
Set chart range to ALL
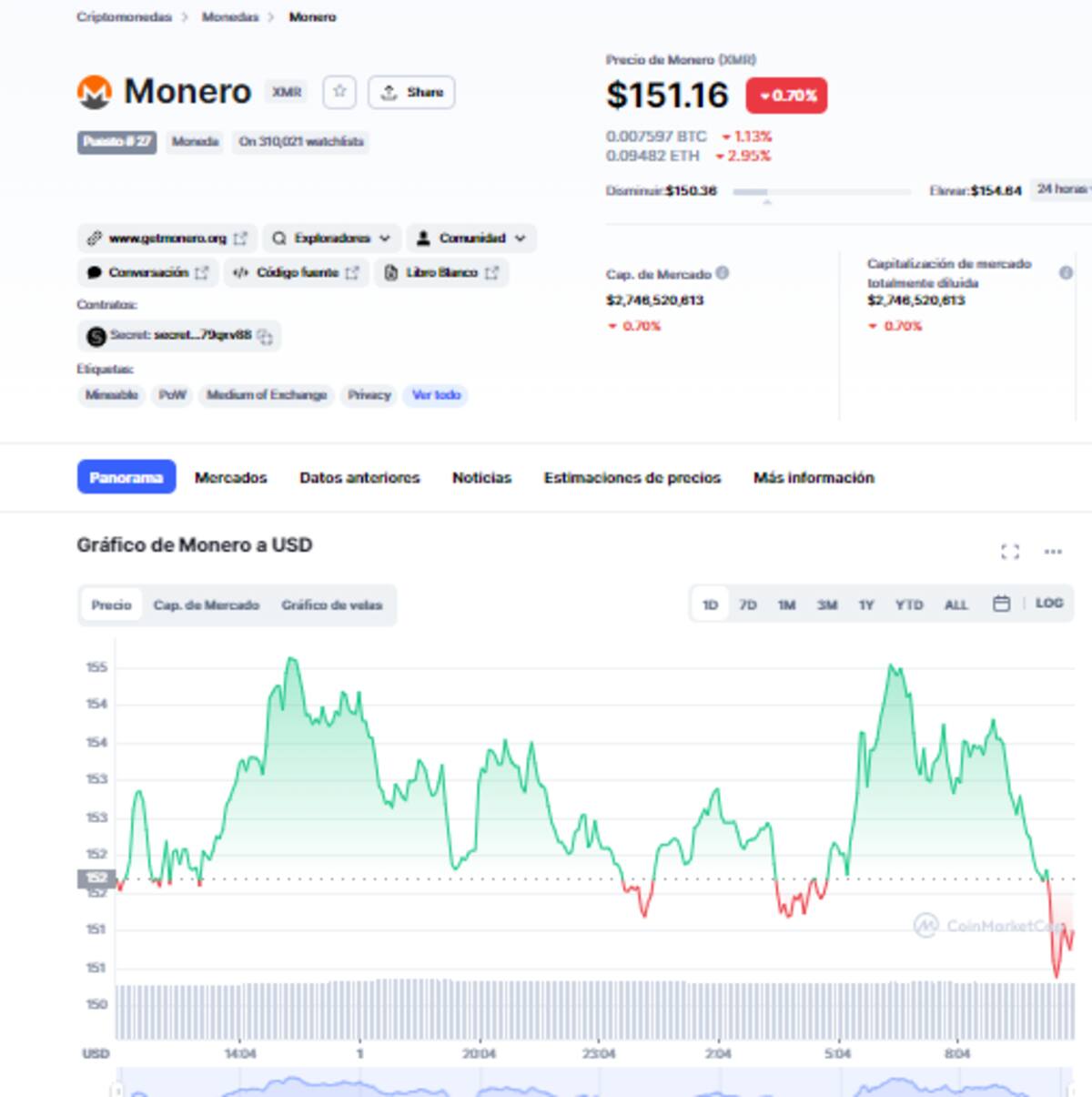click(956, 604)
